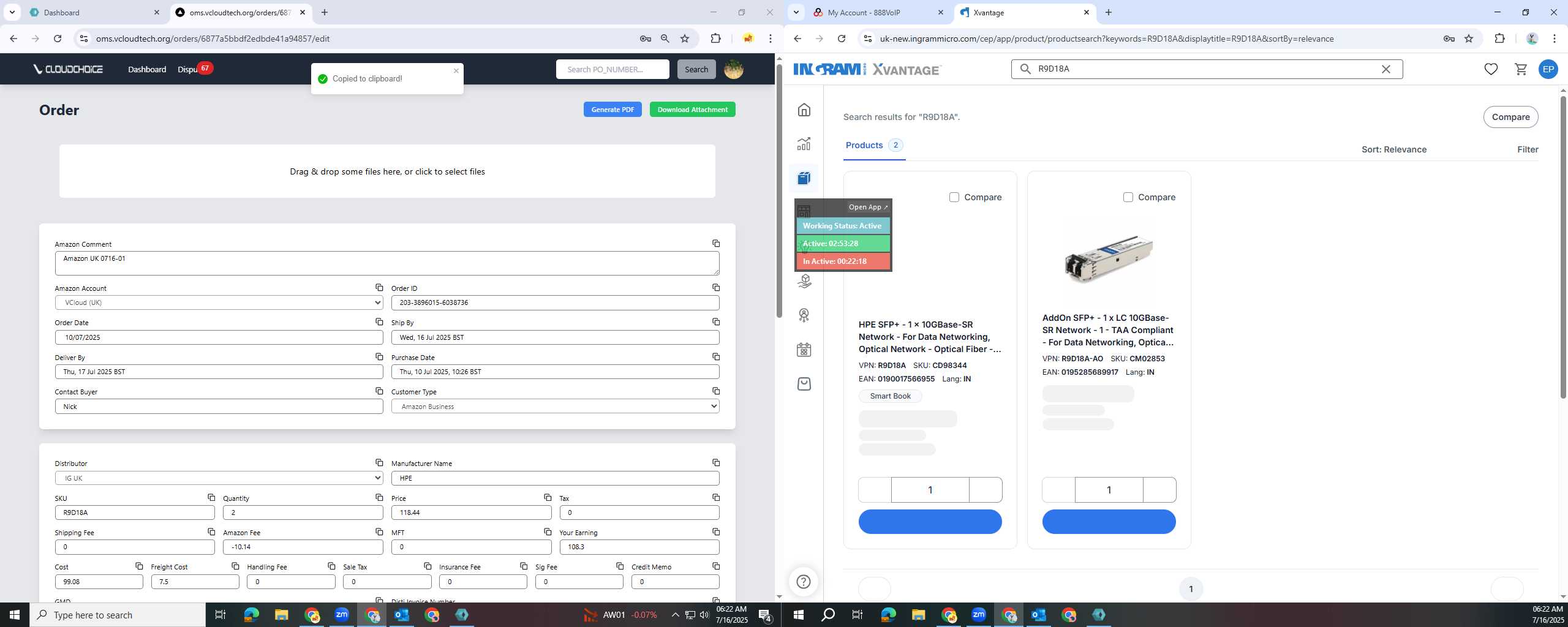The width and height of the screenshot is (1568, 627).
Task: Open the Xvantage shopping cart
Action: (1520, 69)
